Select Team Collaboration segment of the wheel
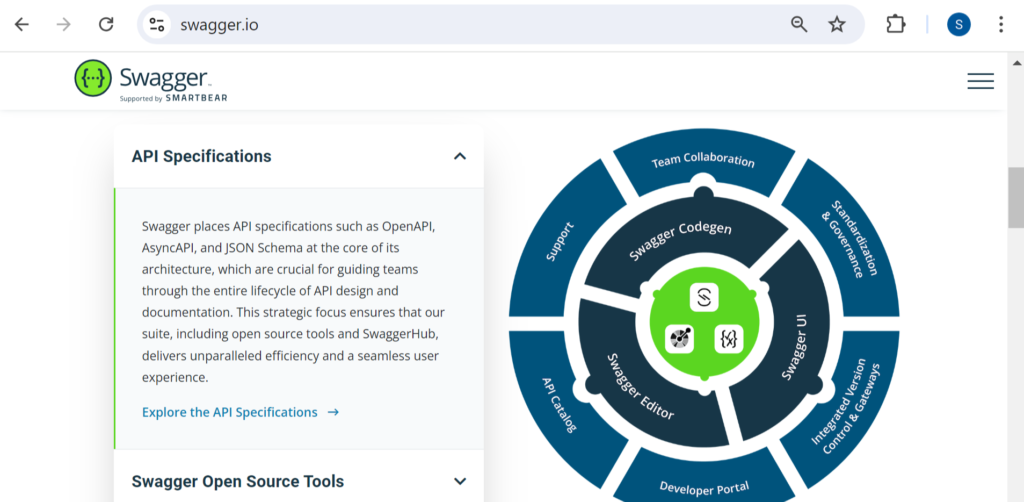 point(703,161)
